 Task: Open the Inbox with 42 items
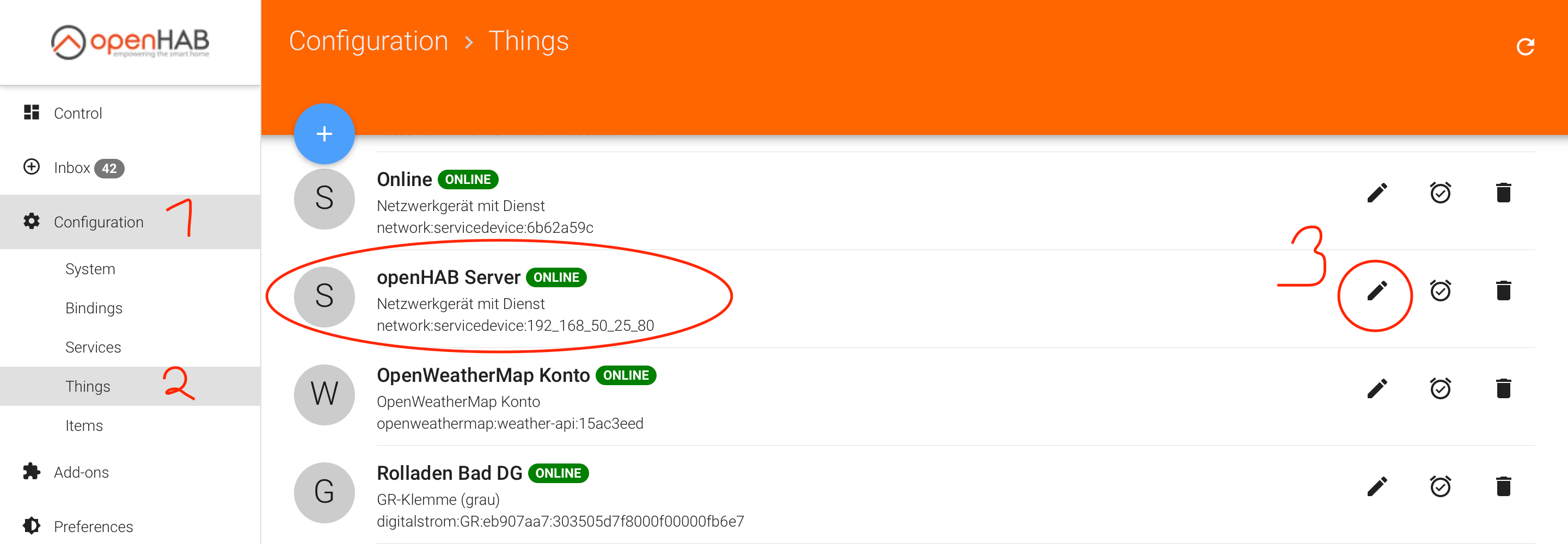tap(73, 168)
